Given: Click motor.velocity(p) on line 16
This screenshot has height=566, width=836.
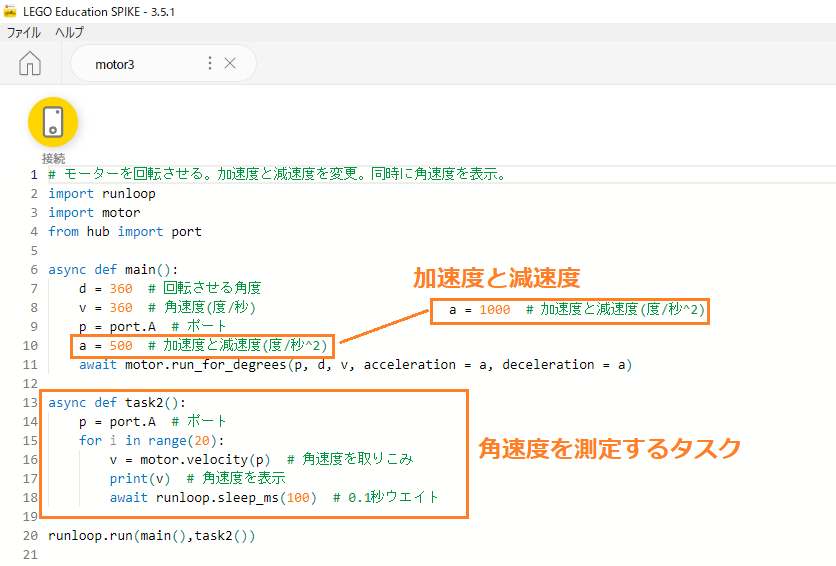Looking at the screenshot, I should coord(205,460).
